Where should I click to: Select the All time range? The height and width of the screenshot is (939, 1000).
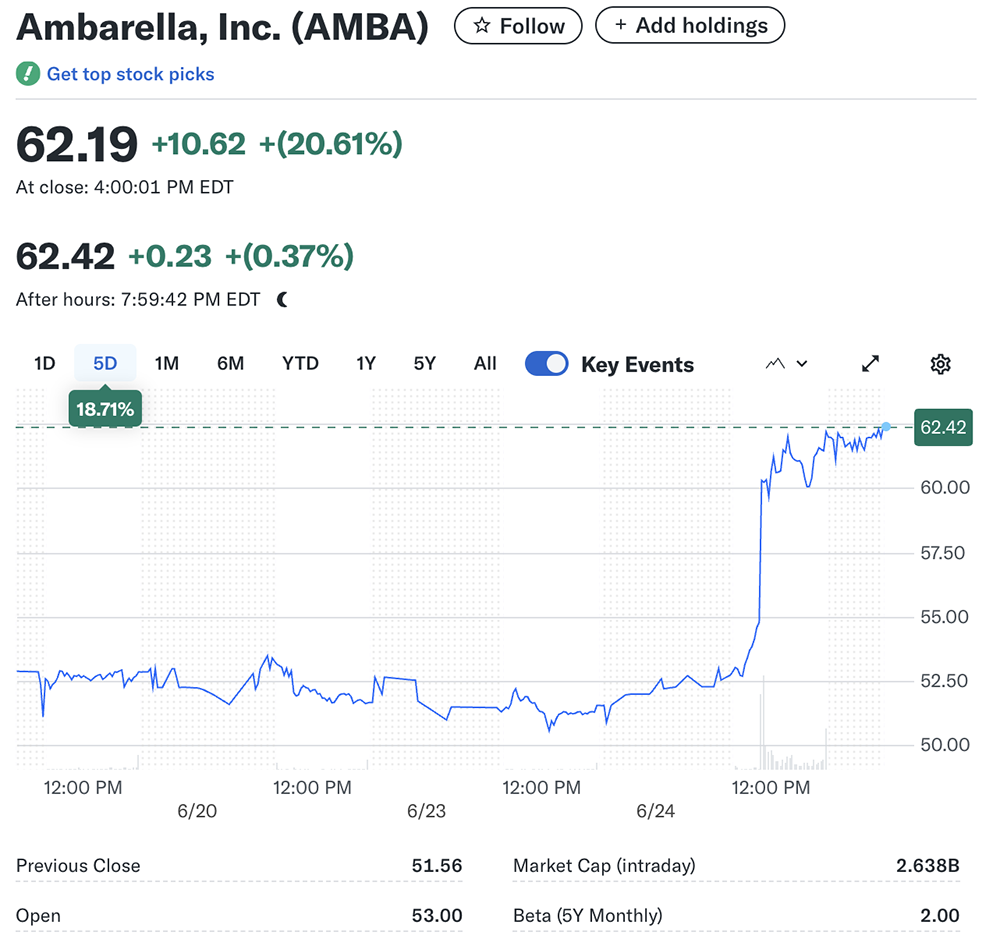[485, 364]
